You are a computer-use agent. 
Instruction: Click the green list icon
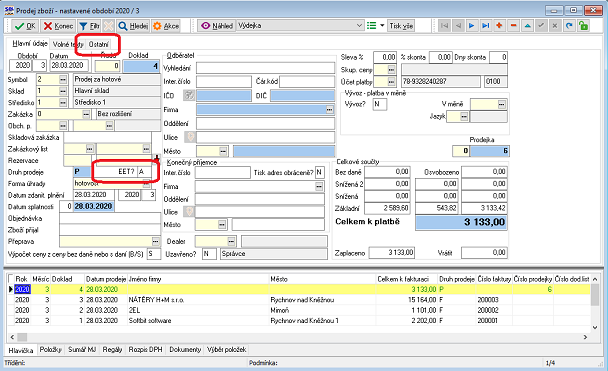click(x=371, y=26)
